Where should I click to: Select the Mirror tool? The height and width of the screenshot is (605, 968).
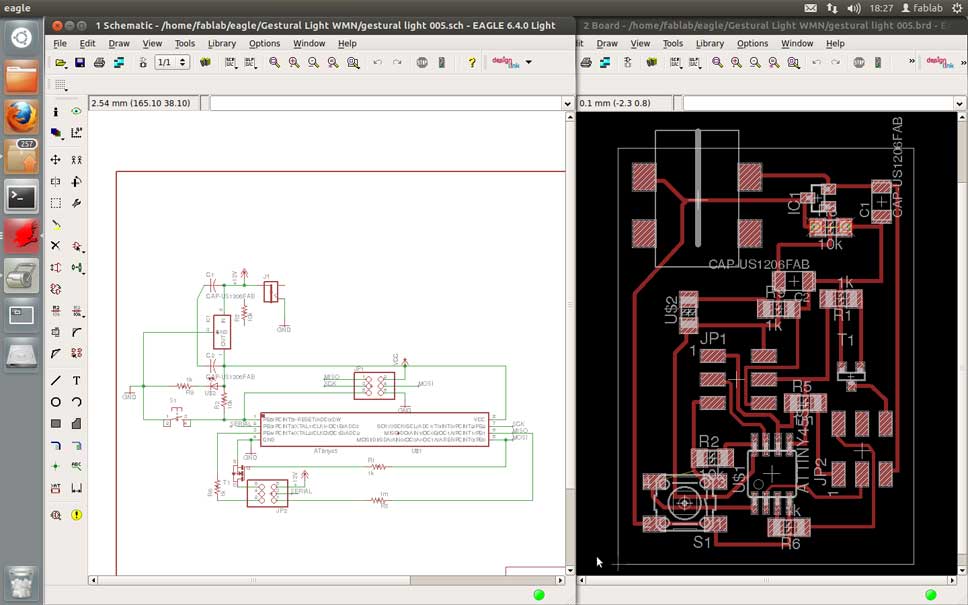[56, 182]
